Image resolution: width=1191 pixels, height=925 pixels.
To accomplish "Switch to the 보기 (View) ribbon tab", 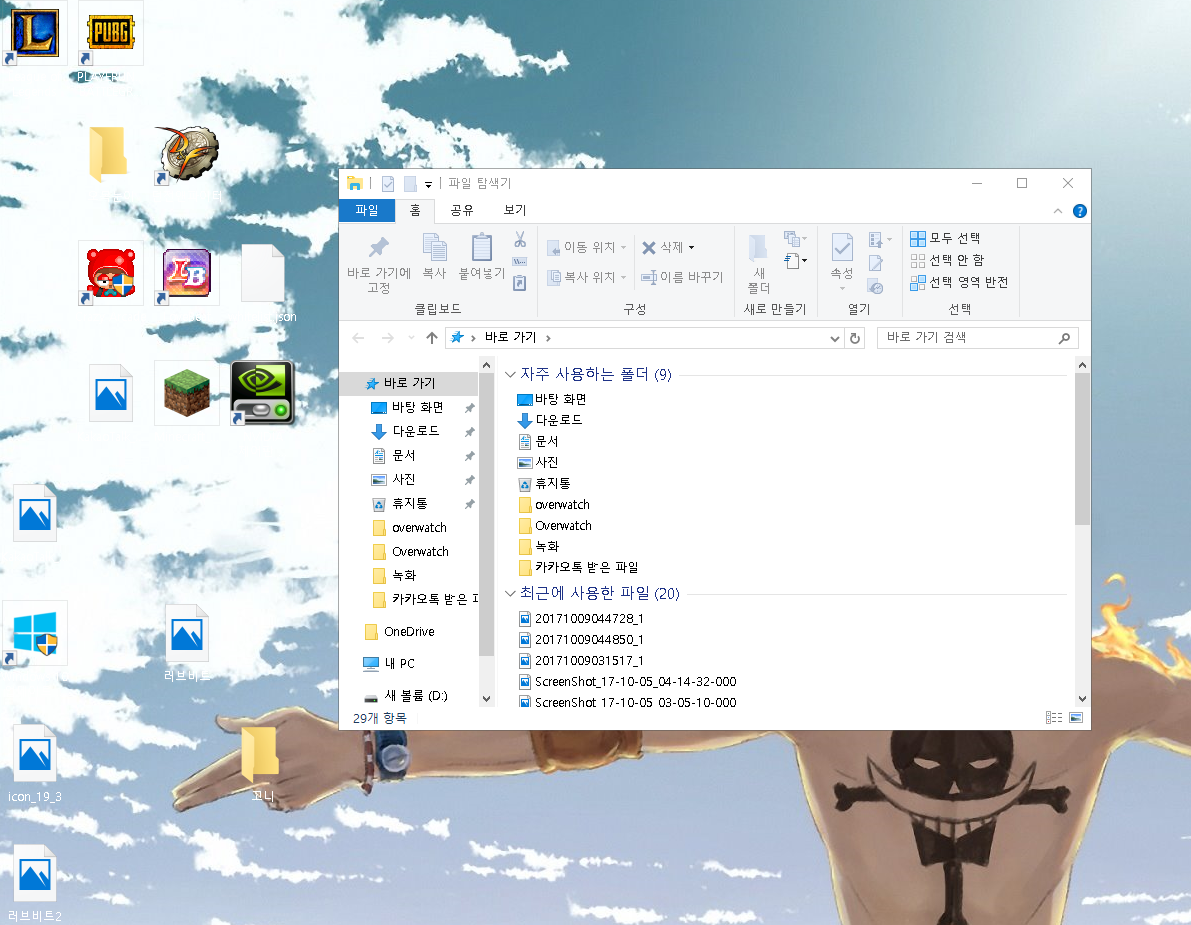I will click(515, 210).
